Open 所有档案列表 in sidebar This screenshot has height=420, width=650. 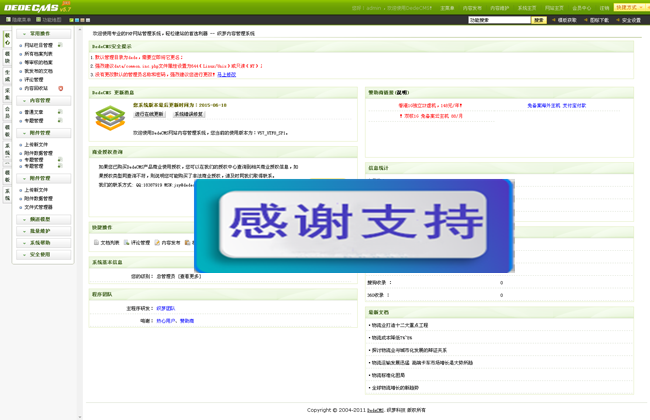pos(38,54)
